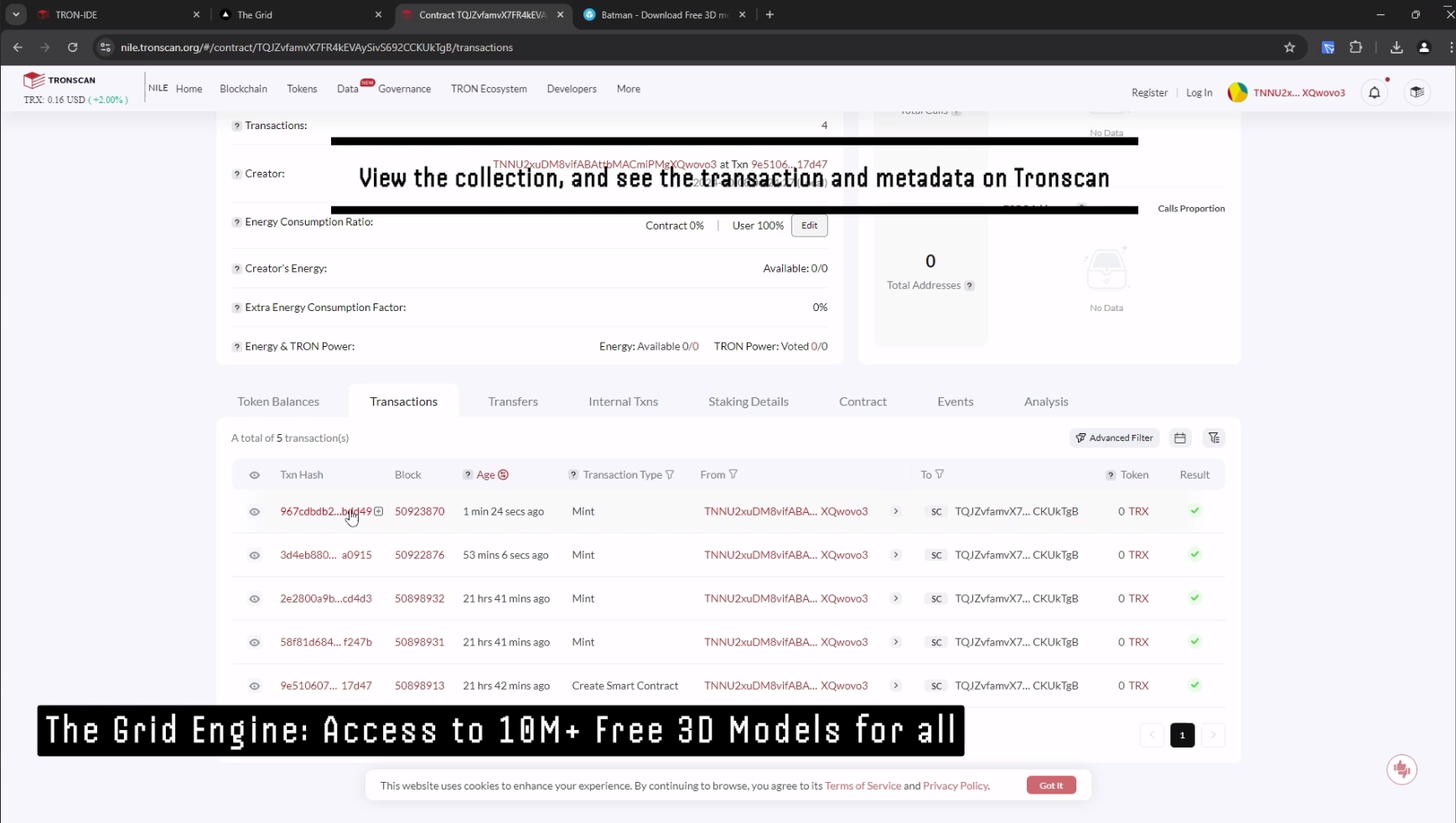
Task: Click Edit energy ratio button
Action: click(x=809, y=225)
